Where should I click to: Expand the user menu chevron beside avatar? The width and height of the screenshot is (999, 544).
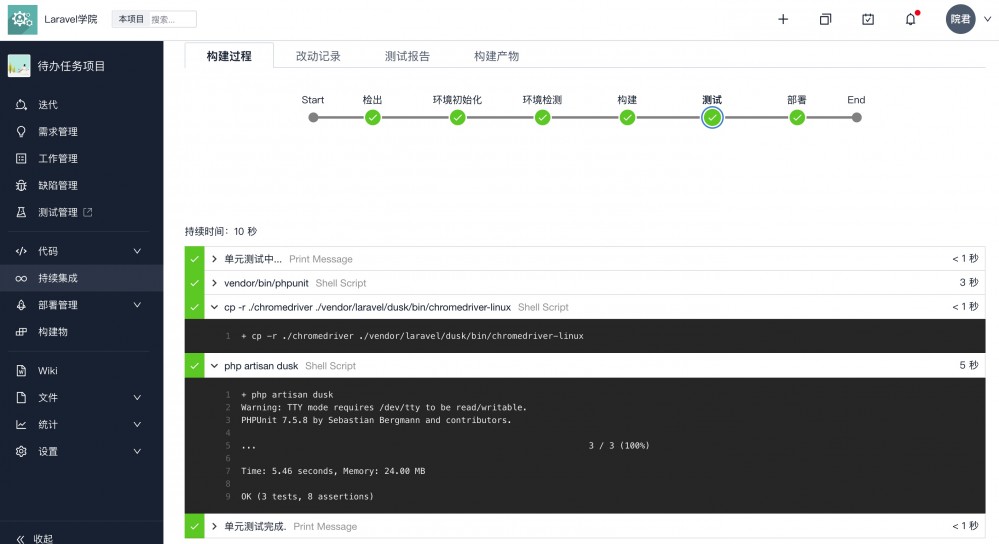[x=988, y=19]
